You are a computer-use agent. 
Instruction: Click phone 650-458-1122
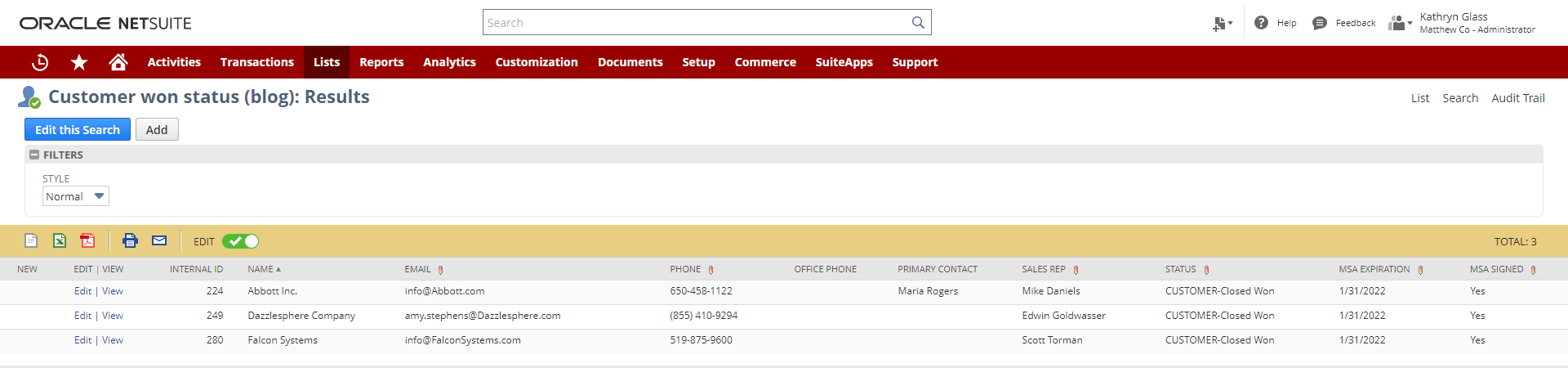[701, 291]
